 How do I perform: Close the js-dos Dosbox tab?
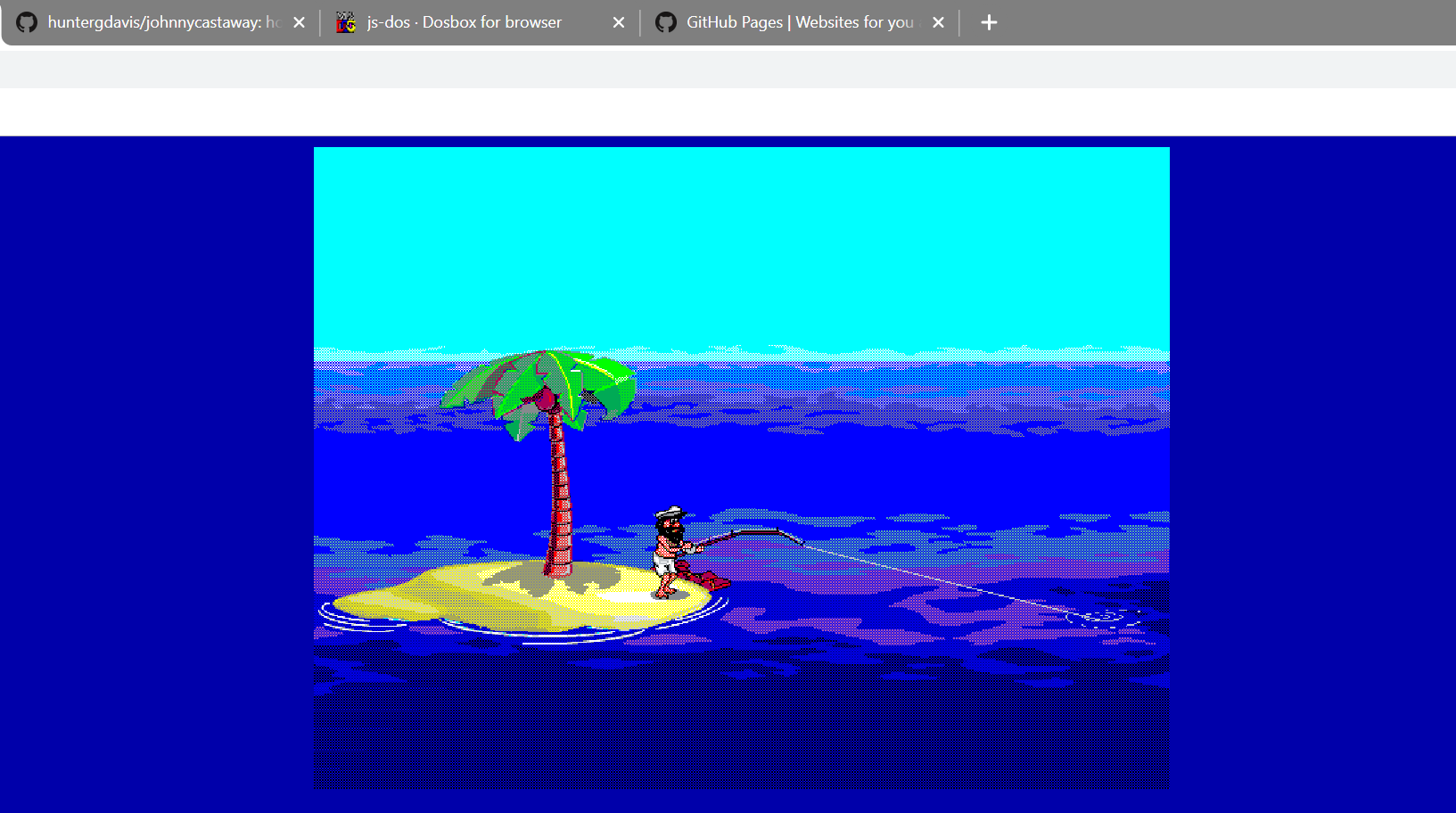click(619, 22)
